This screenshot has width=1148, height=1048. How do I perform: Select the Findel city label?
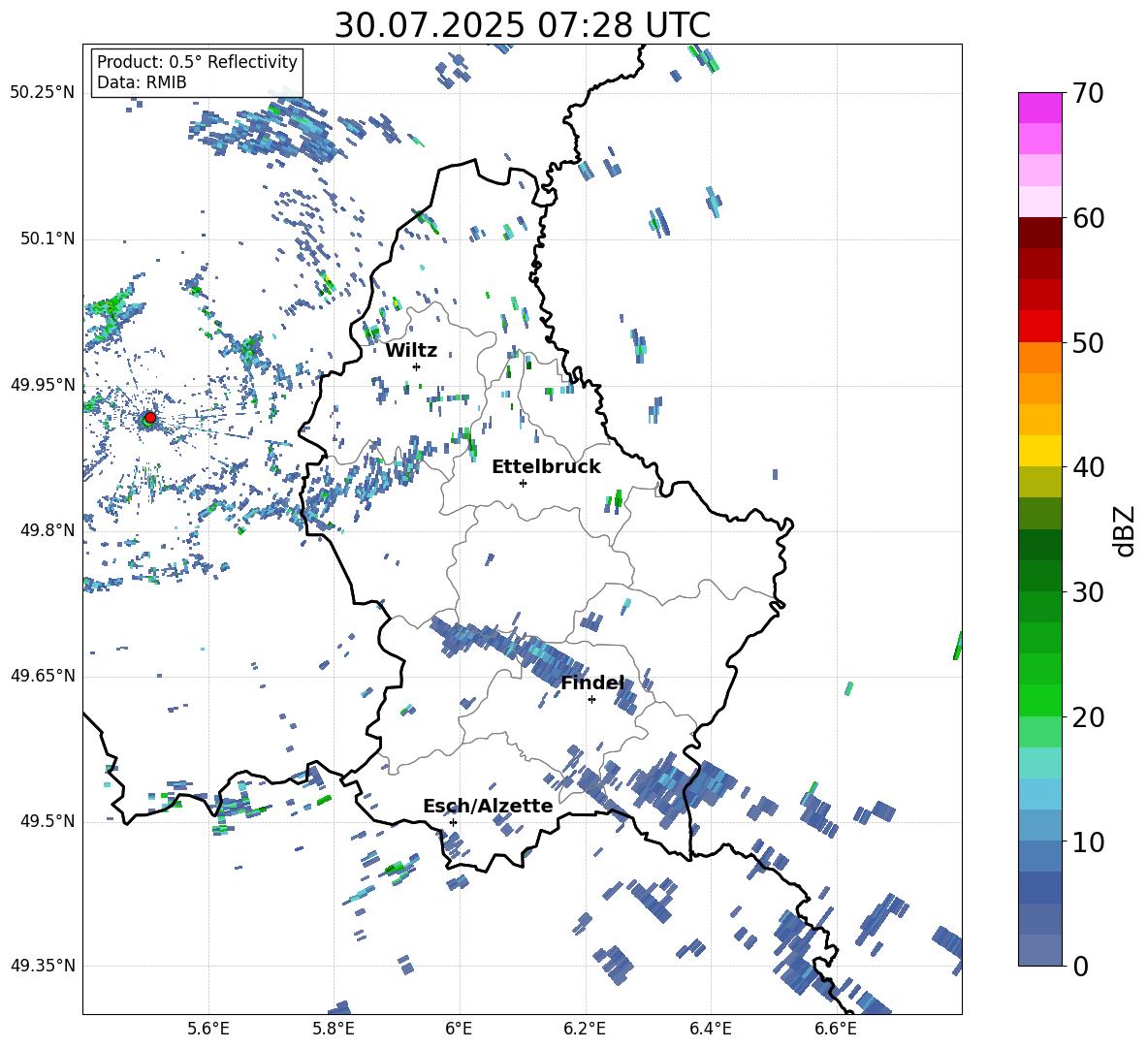pyautogui.click(x=592, y=683)
